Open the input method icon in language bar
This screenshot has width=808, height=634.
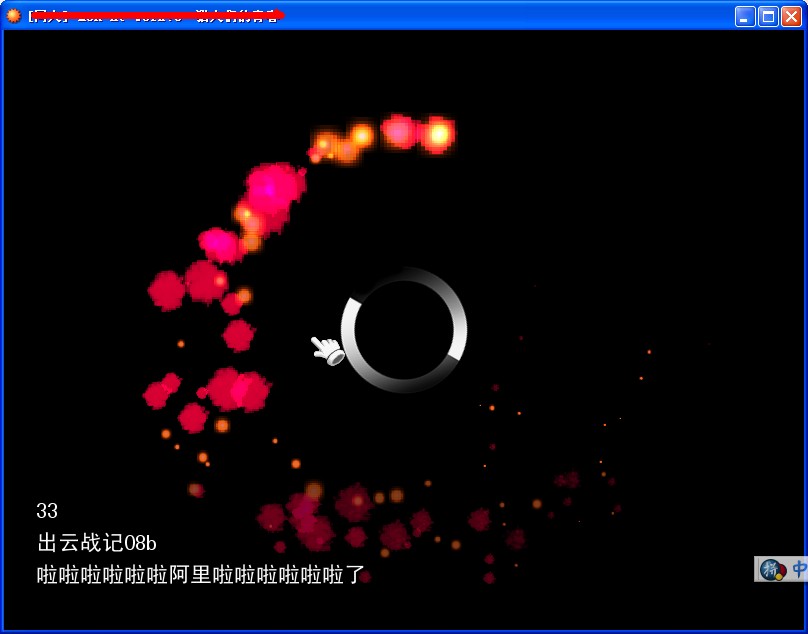773,570
